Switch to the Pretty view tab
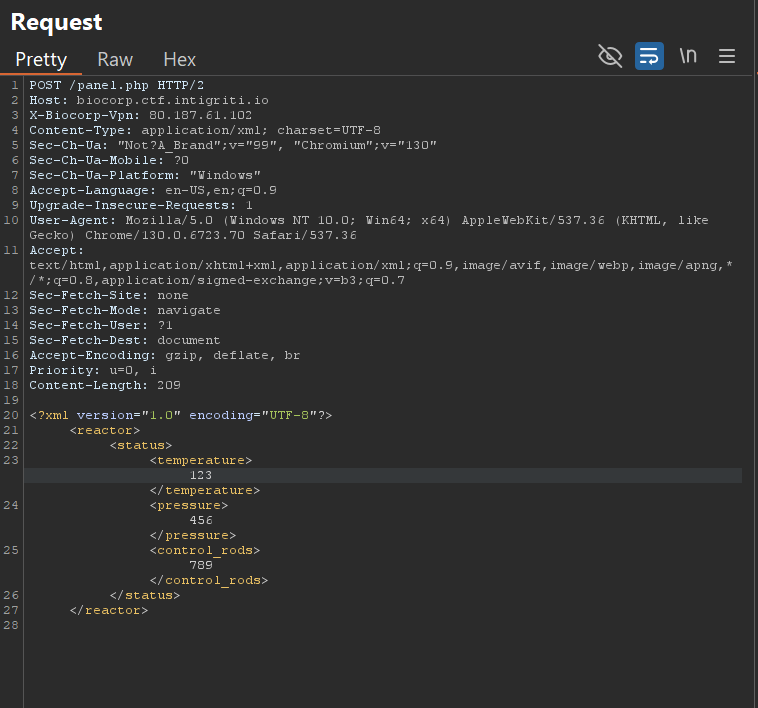The width and height of the screenshot is (758, 708). tap(41, 59)
